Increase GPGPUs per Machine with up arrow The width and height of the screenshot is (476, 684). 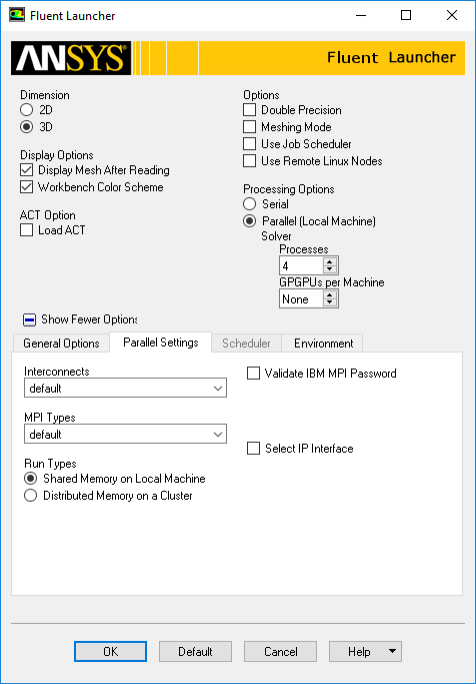tap(330, 295)
